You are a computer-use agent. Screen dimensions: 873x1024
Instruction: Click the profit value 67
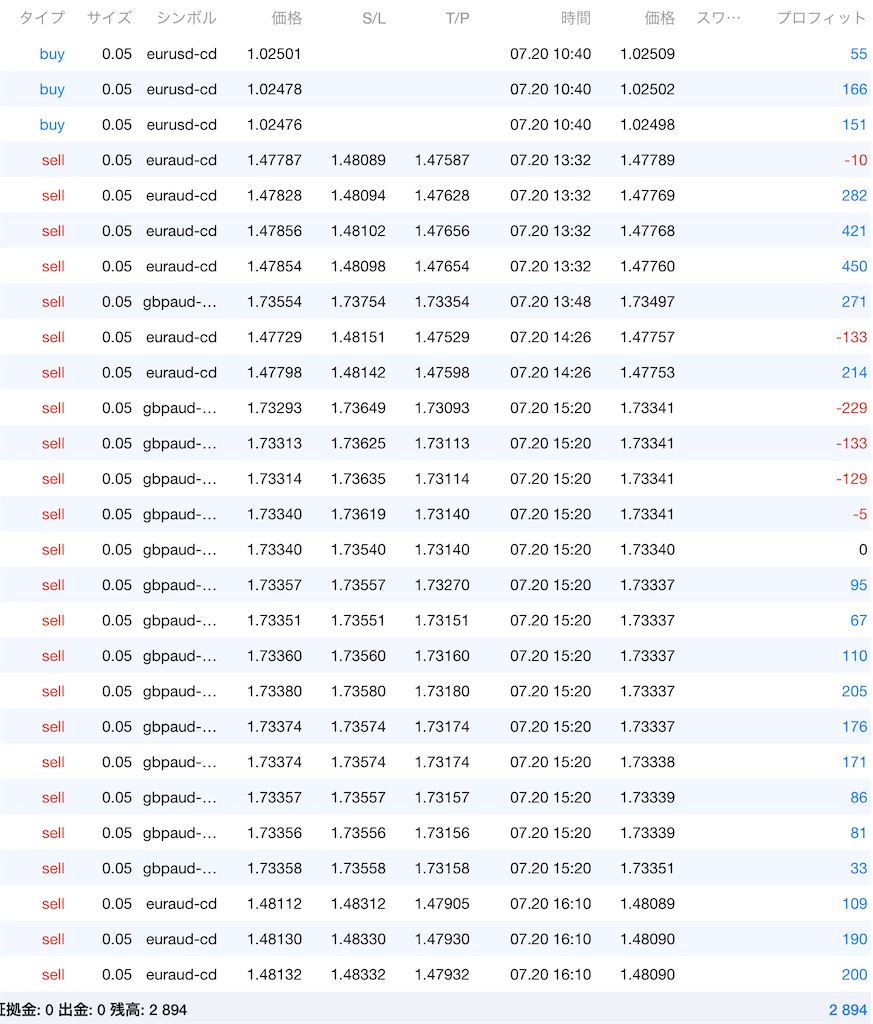[x=859, y=620]
